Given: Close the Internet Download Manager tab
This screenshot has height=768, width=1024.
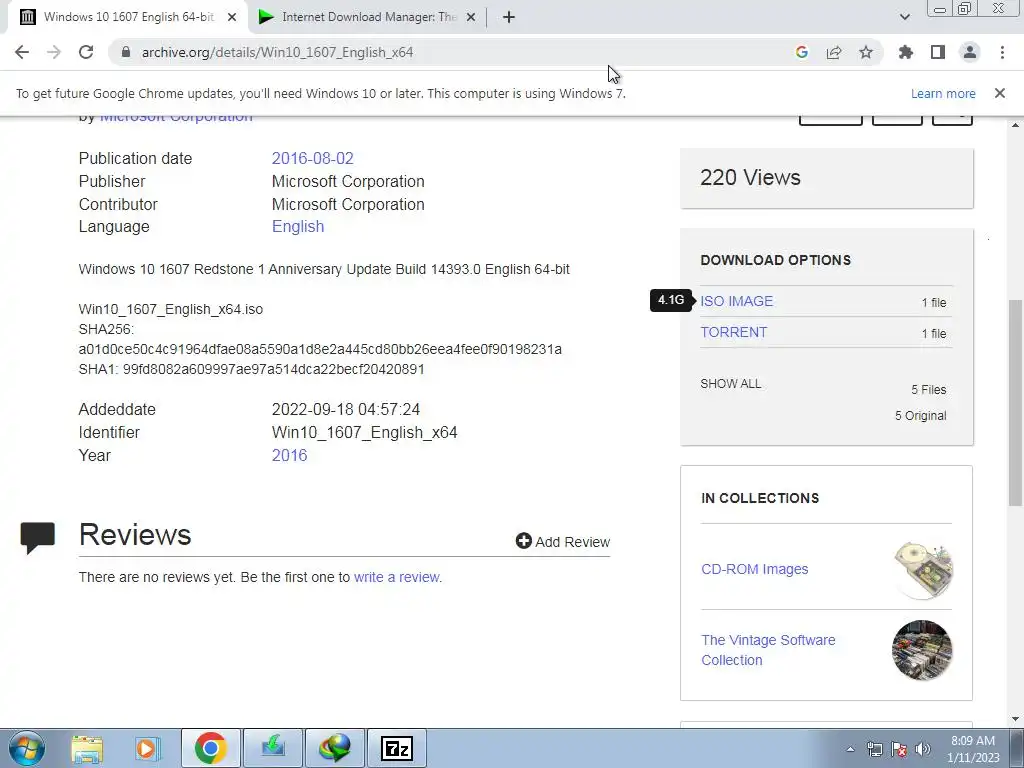Looking at the screenshot, I should click(x=471, y=18).
